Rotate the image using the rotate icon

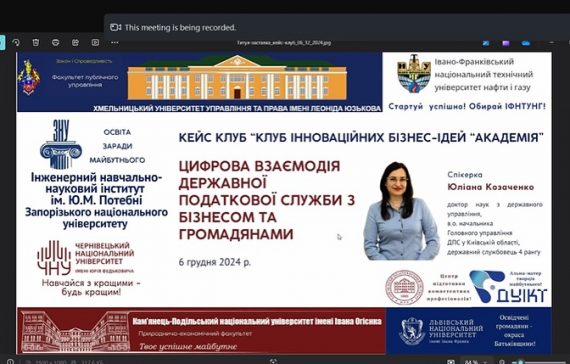click(x=16, y=43)
